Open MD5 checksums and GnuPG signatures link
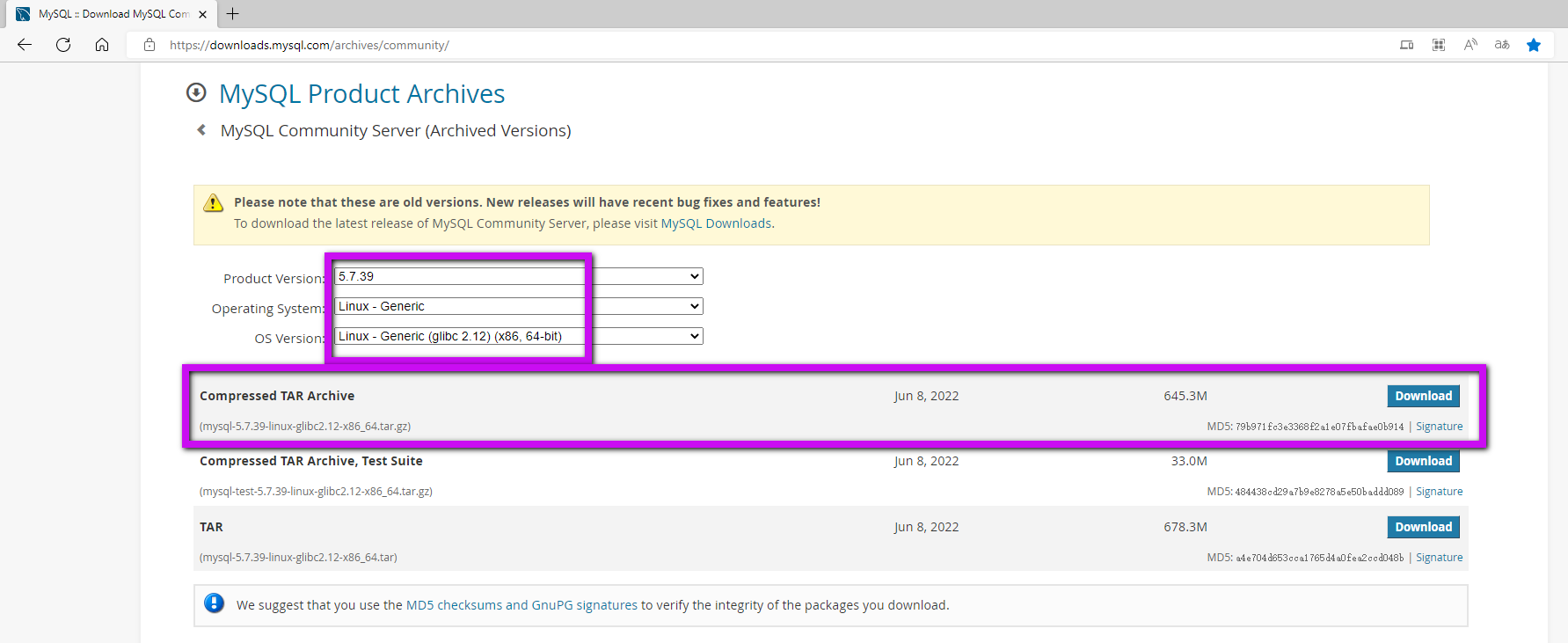Screen dimensions: 1568x643 pos(521,605)
